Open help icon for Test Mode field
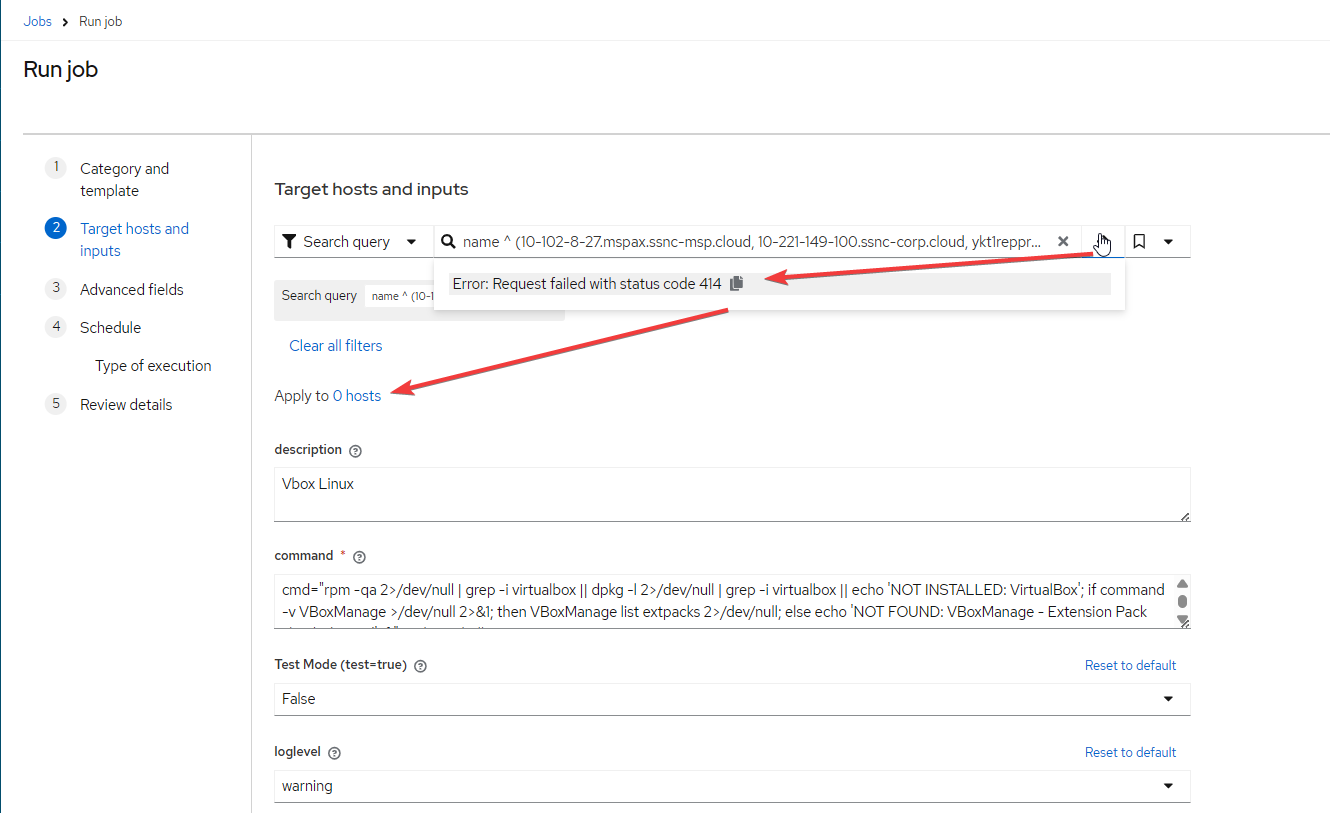This screenshot has height=813, width=1330. [420, 666]
